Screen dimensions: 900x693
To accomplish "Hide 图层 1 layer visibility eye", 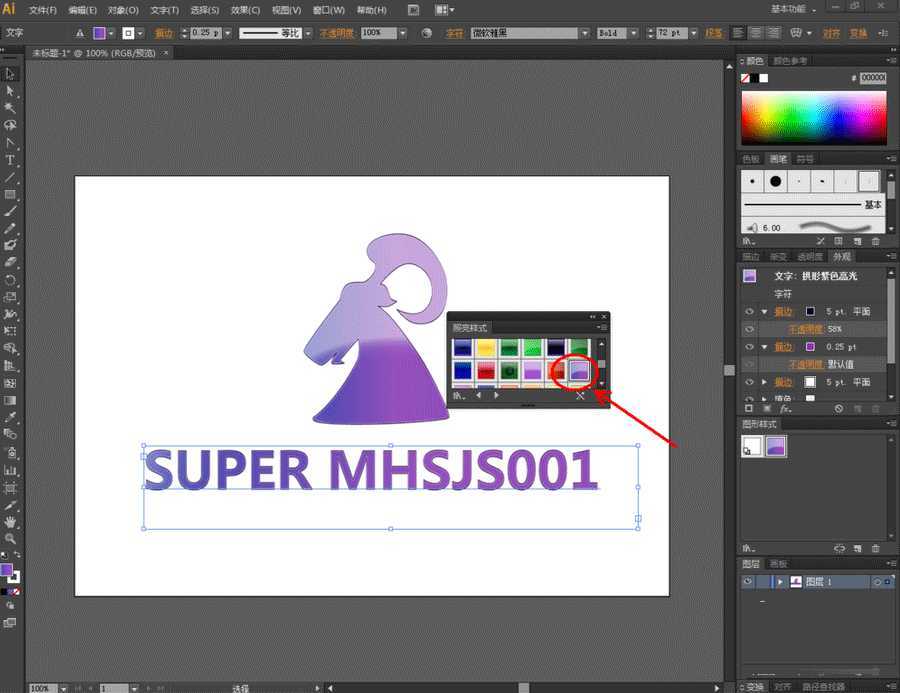I will pyautogui.click(x=747, y=582).
